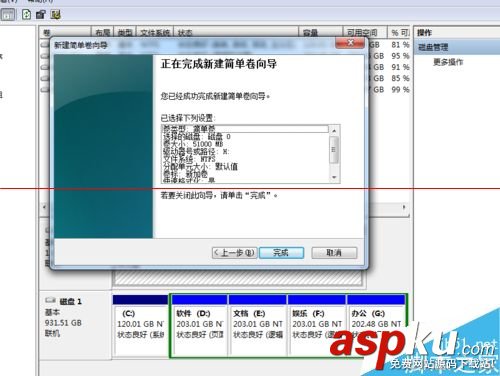Click the volume row showing 99 %
Viewport: 500px width, 376px height.
225,90
